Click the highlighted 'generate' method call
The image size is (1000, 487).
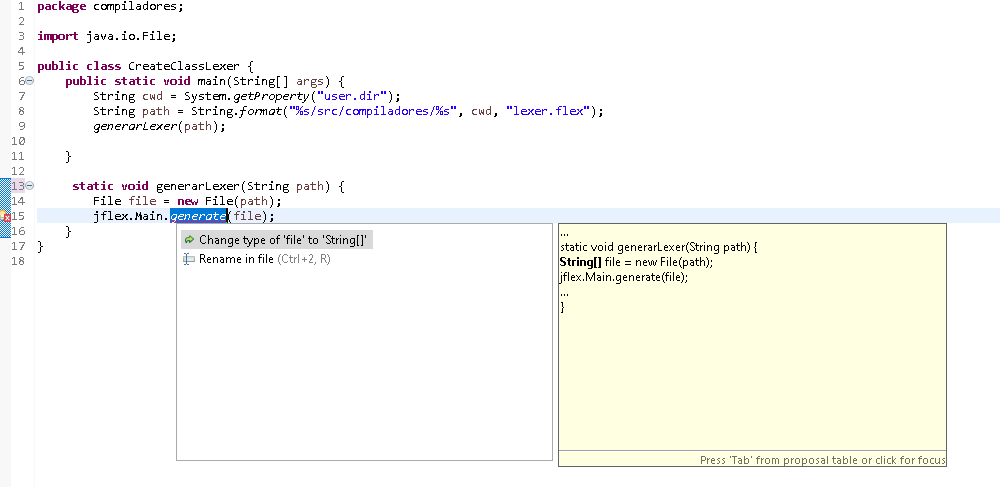point(198,216)
